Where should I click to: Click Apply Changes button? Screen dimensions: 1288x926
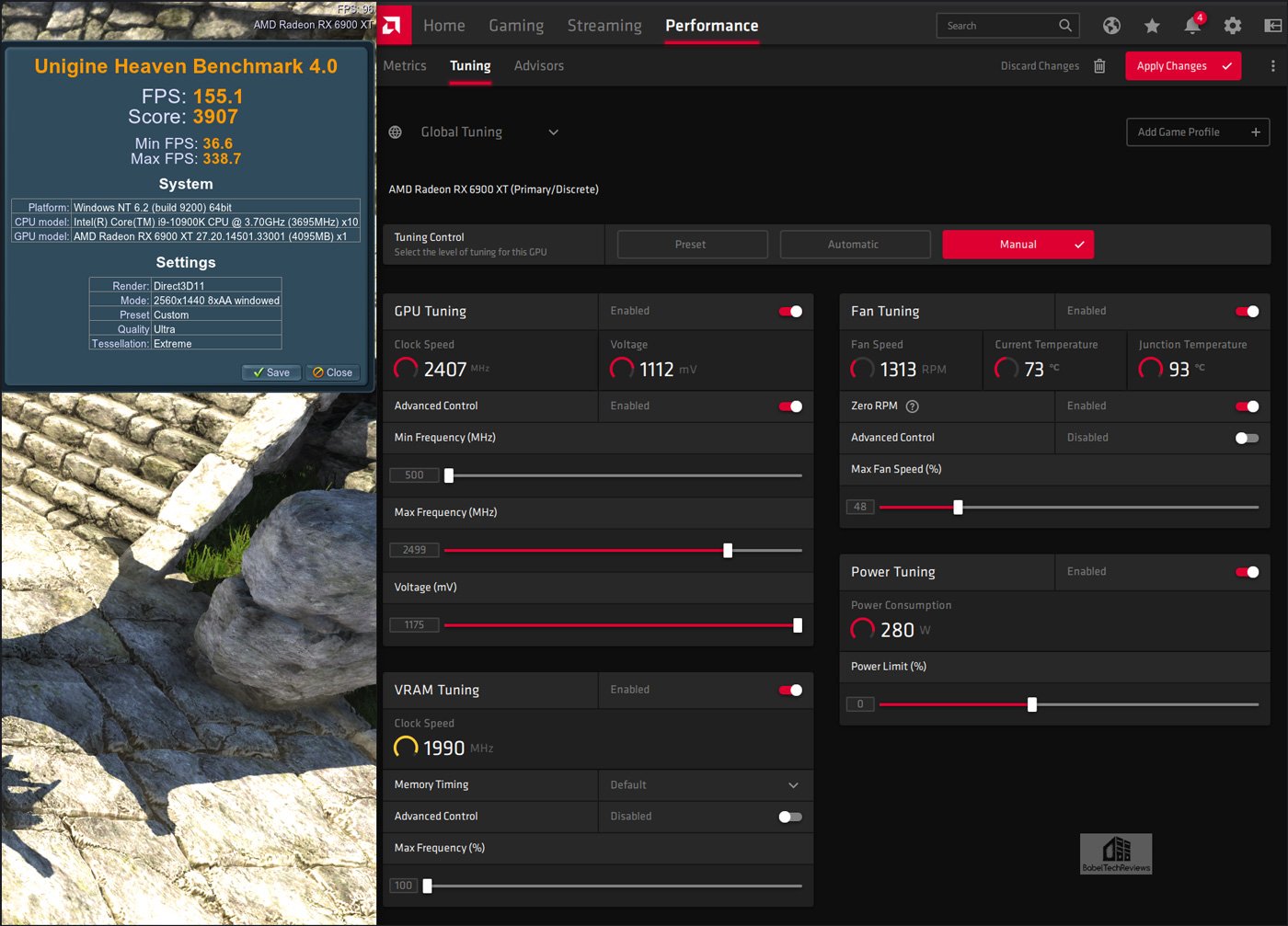click(x=1183, y=66)
